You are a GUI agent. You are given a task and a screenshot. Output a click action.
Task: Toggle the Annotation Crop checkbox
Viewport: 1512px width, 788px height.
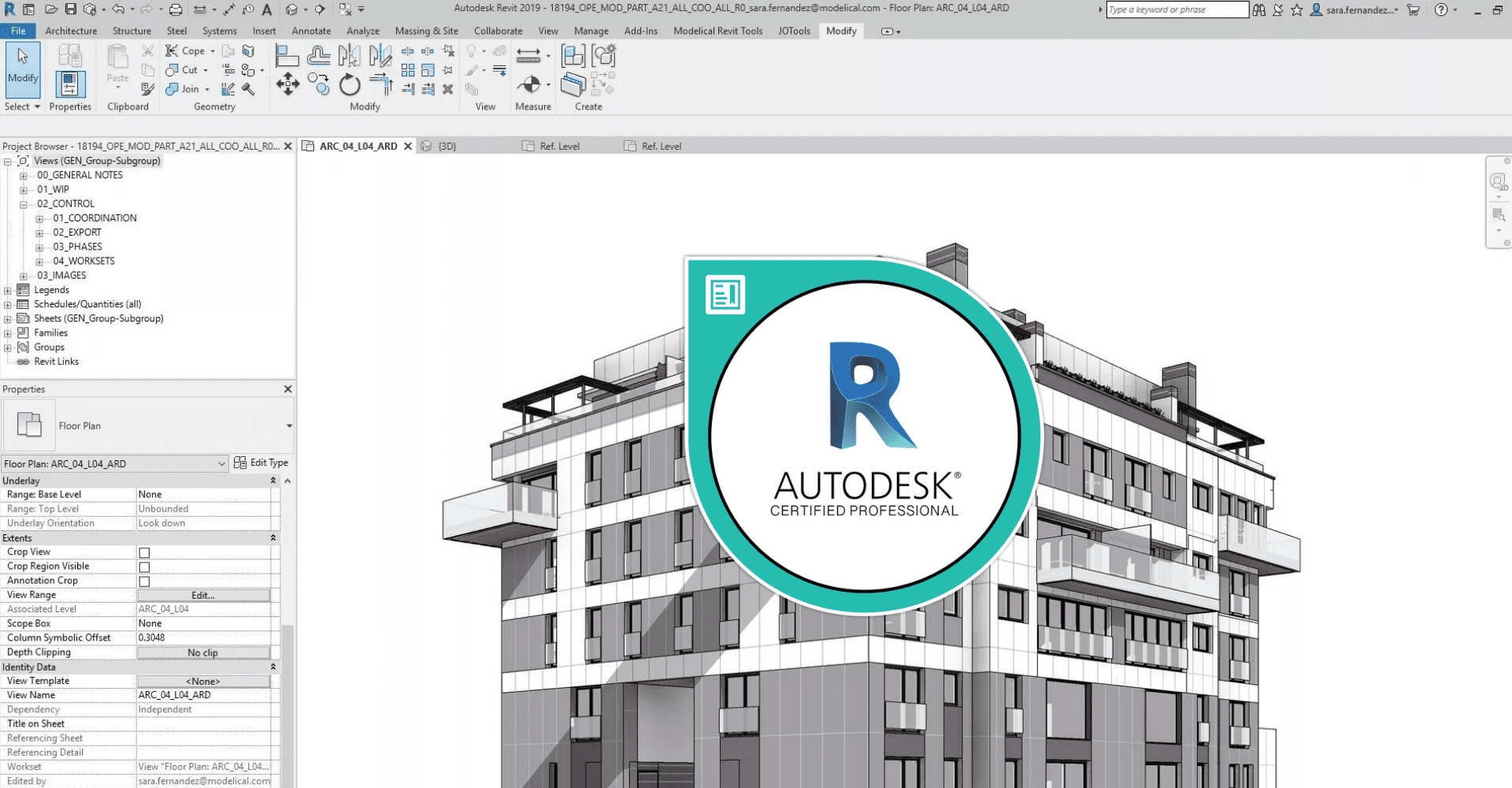(144, 581)
